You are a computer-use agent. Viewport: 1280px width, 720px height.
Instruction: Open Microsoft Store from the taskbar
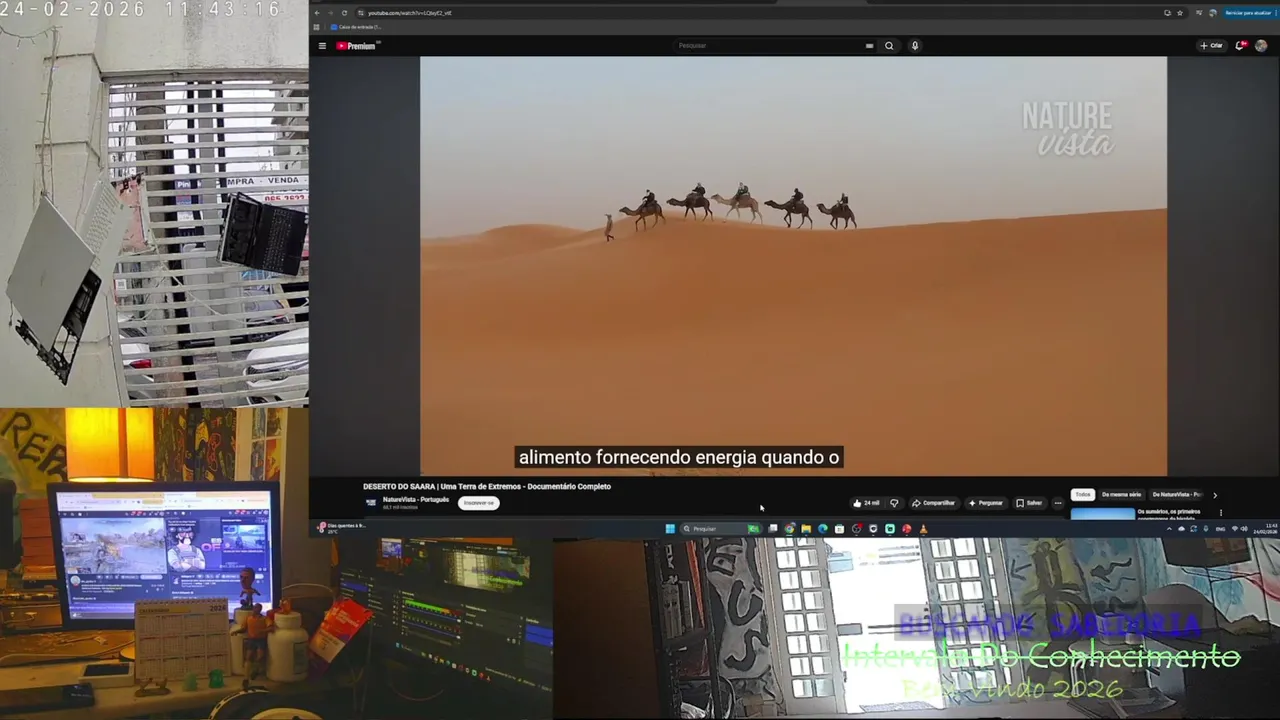(840, 529)
